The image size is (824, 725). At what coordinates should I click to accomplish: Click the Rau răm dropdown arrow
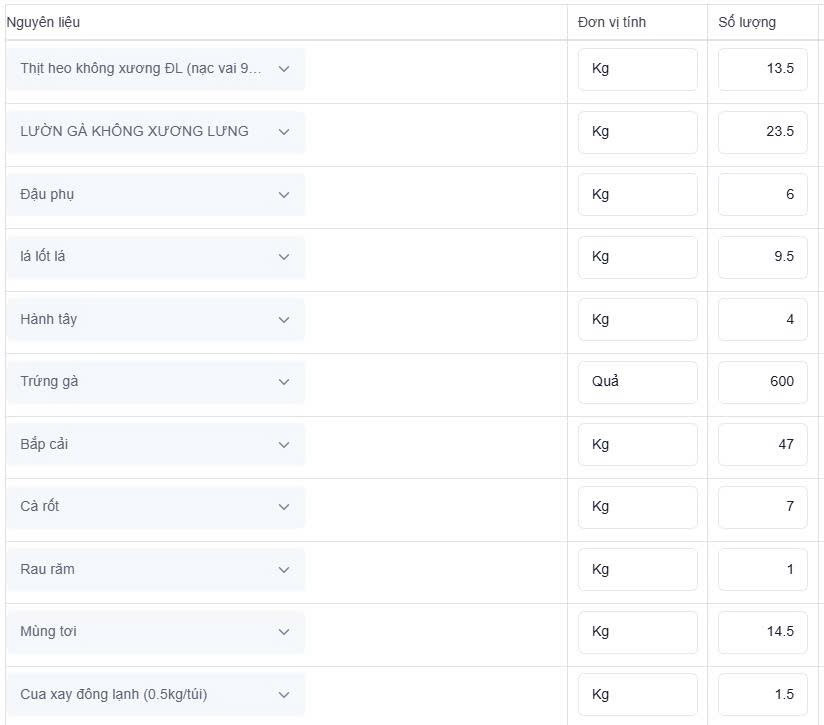(284, 570)
